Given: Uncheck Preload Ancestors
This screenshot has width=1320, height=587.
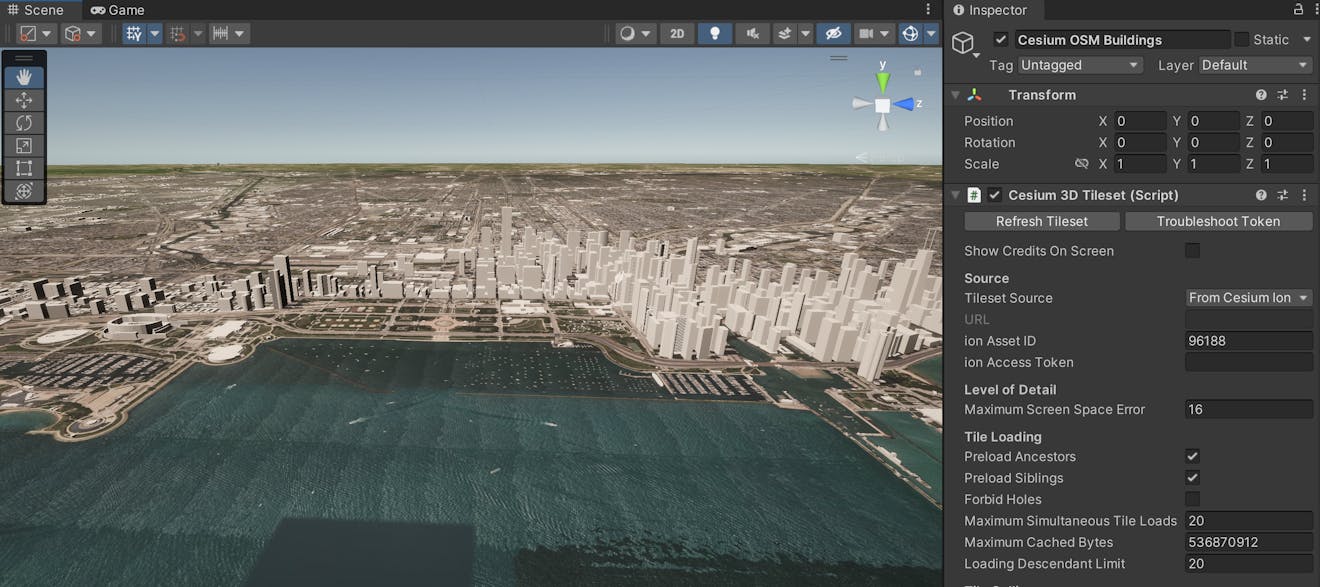Looking at the screenshot, I should [1192, 456].
